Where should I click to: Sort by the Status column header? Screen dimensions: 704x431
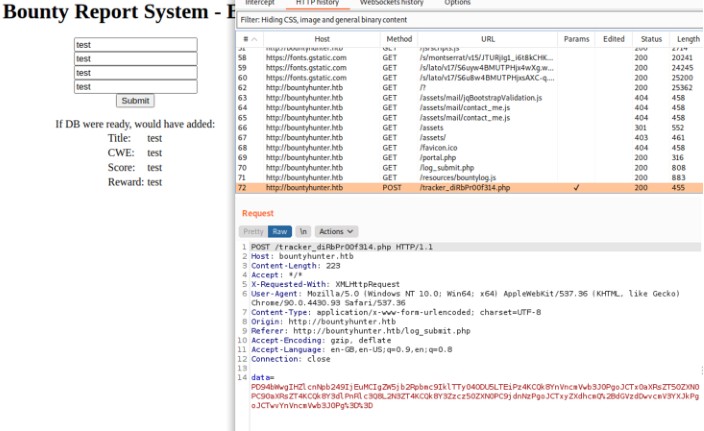[x=651, y=39]
